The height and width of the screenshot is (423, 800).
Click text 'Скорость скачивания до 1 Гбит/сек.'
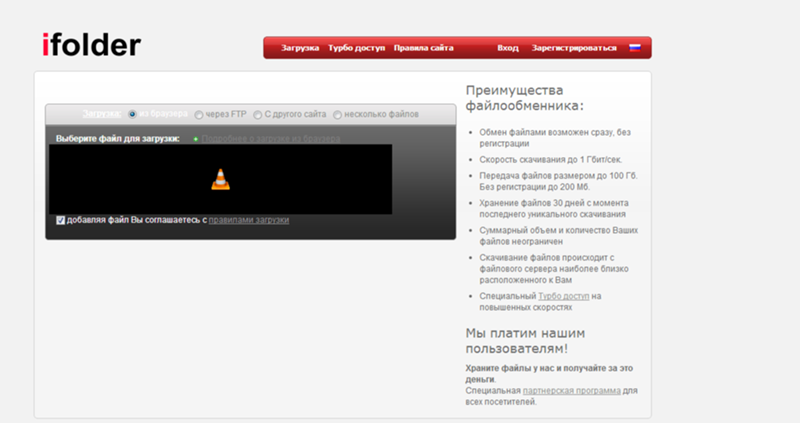pos(551,160)
